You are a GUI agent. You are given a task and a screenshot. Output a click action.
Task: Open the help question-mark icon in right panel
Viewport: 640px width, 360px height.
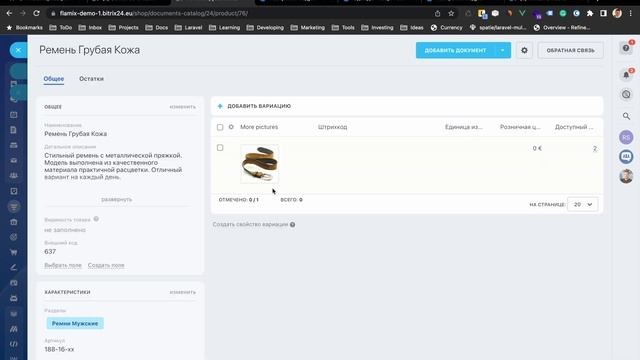(x=626, y=48)
